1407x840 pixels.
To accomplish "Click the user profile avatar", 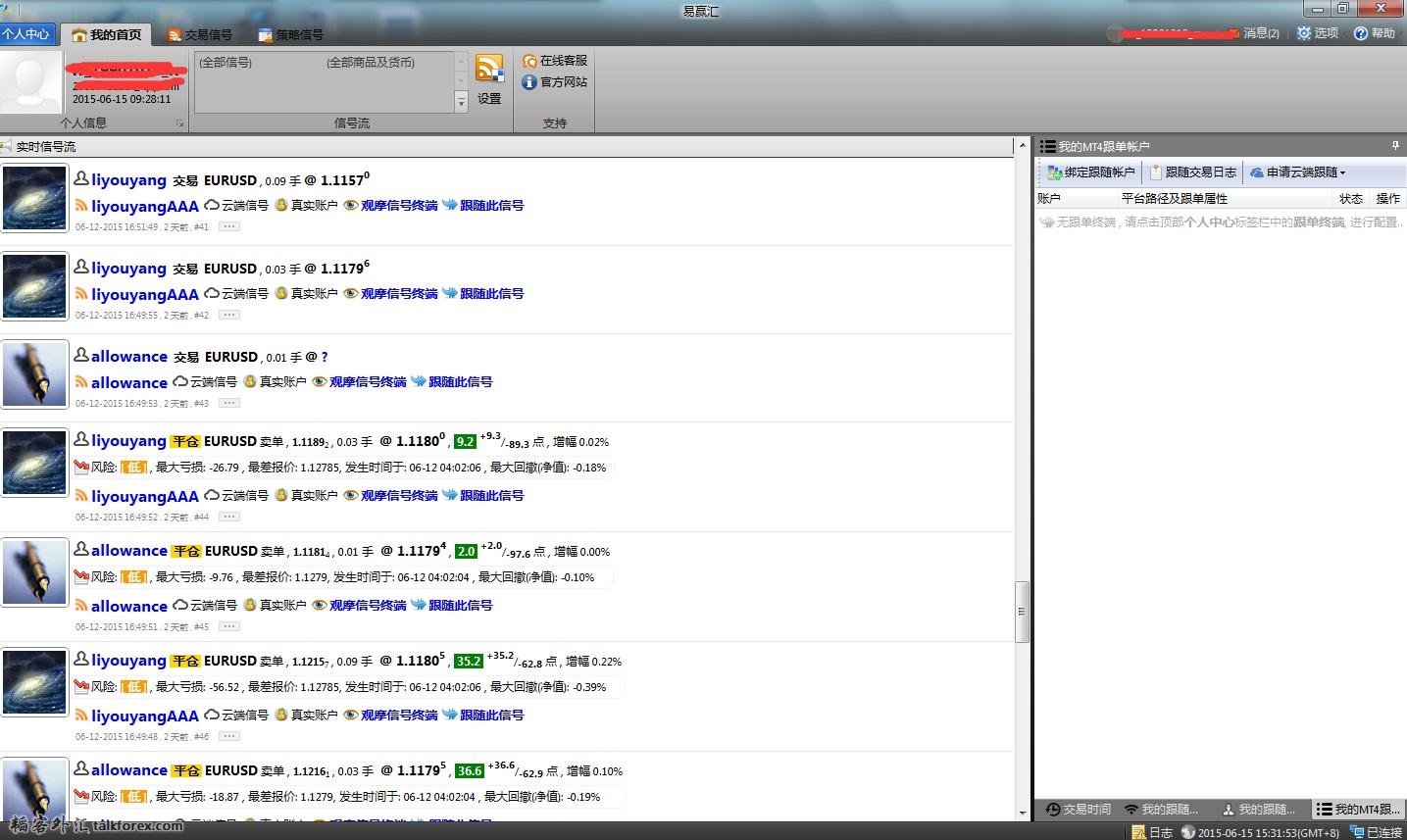I will [31, 81].
